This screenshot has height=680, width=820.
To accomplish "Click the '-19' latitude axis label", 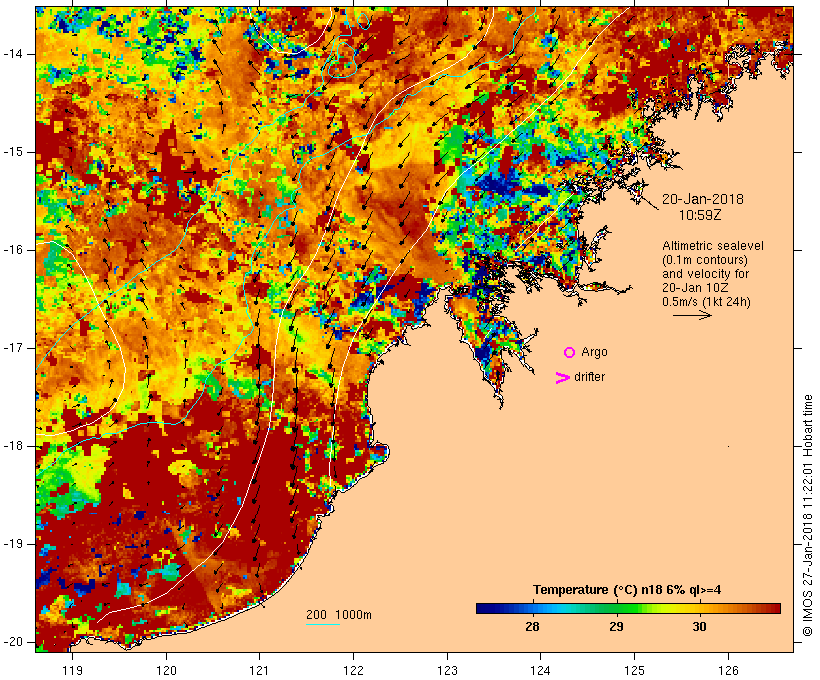I will (x=13, y=544).
